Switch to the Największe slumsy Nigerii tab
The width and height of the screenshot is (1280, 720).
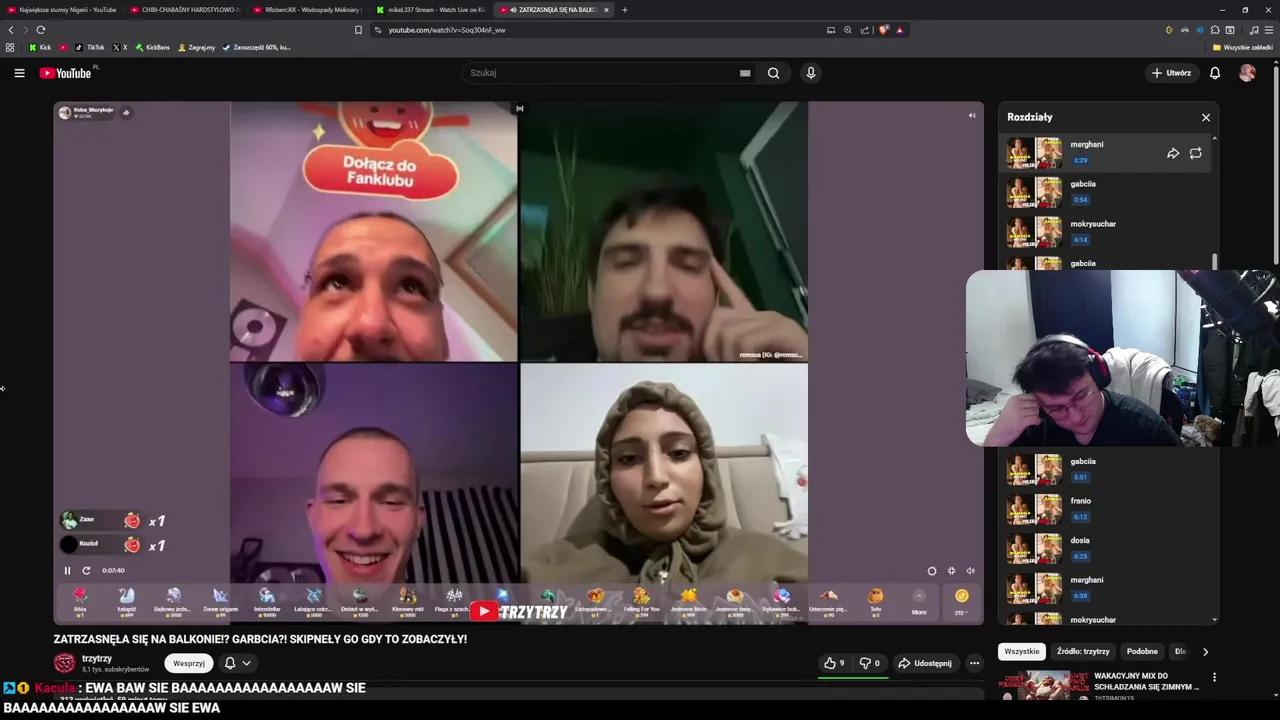[x=62, y=10]
